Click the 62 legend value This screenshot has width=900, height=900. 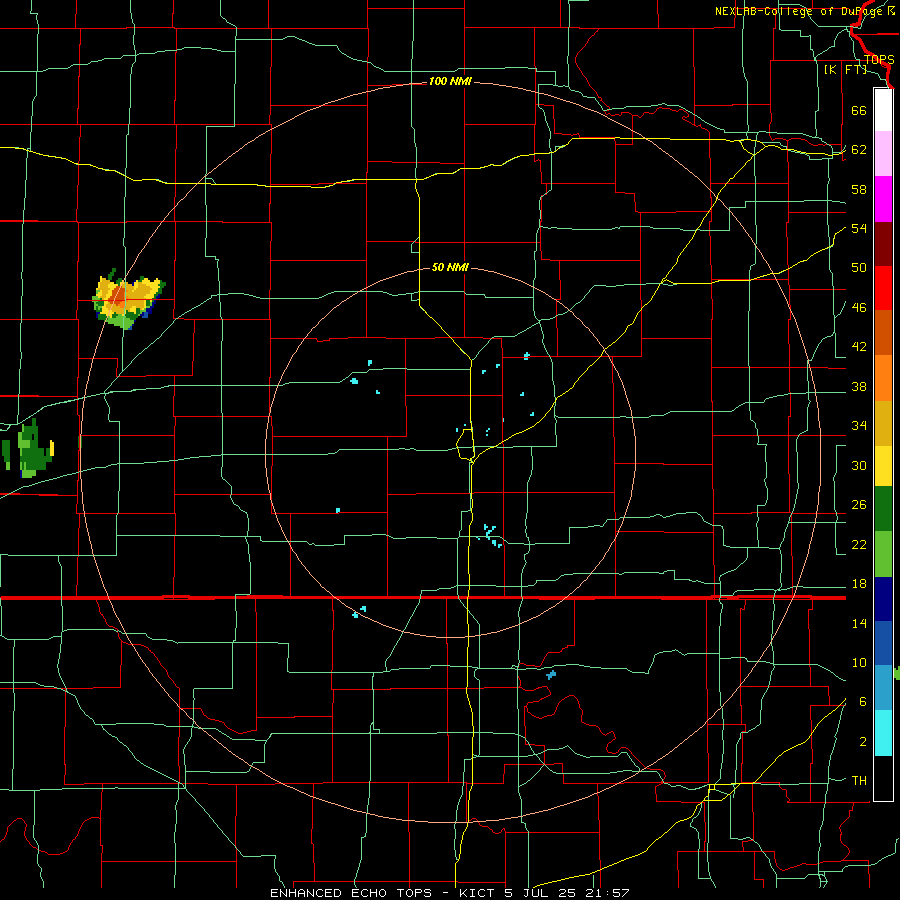(859, 150)
